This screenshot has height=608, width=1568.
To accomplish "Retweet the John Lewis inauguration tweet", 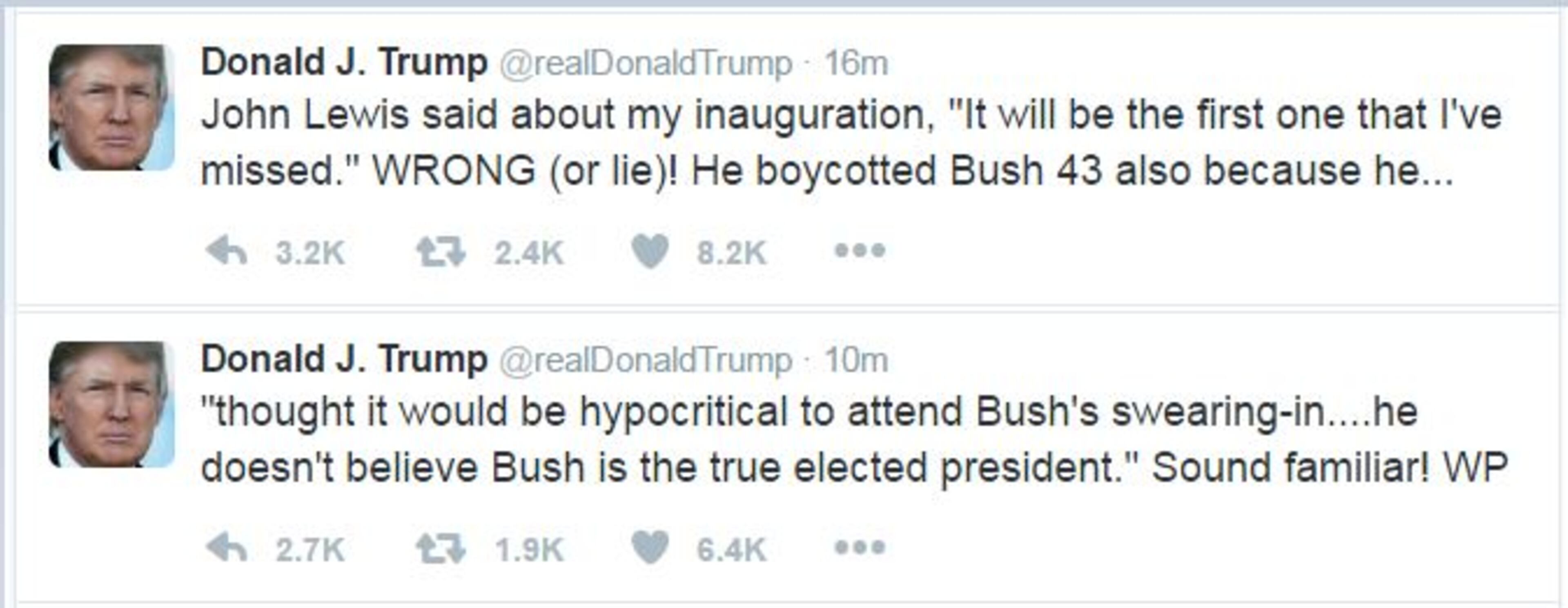I will tap(440, 252).
